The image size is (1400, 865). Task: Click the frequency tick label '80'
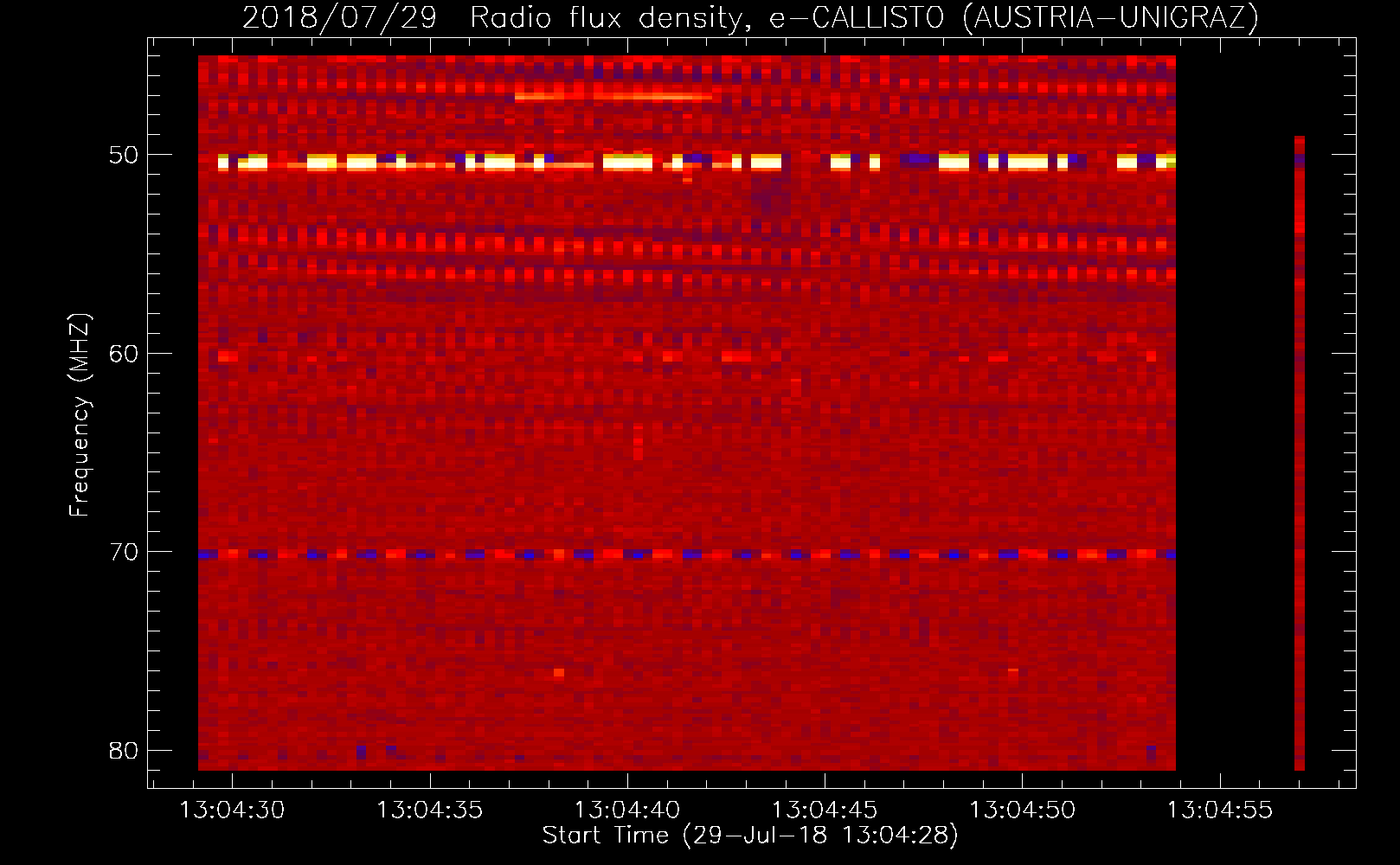(x=124, y=751)
